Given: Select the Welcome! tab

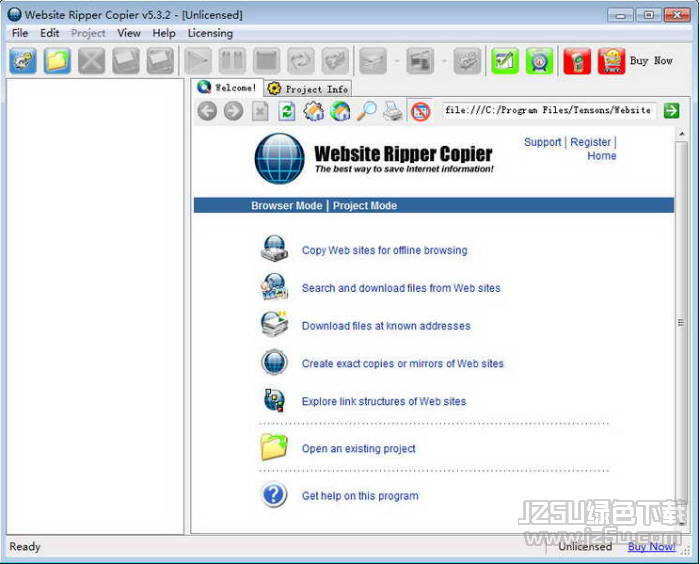Looking at the screenshot, I should click(x=227, y=88).
